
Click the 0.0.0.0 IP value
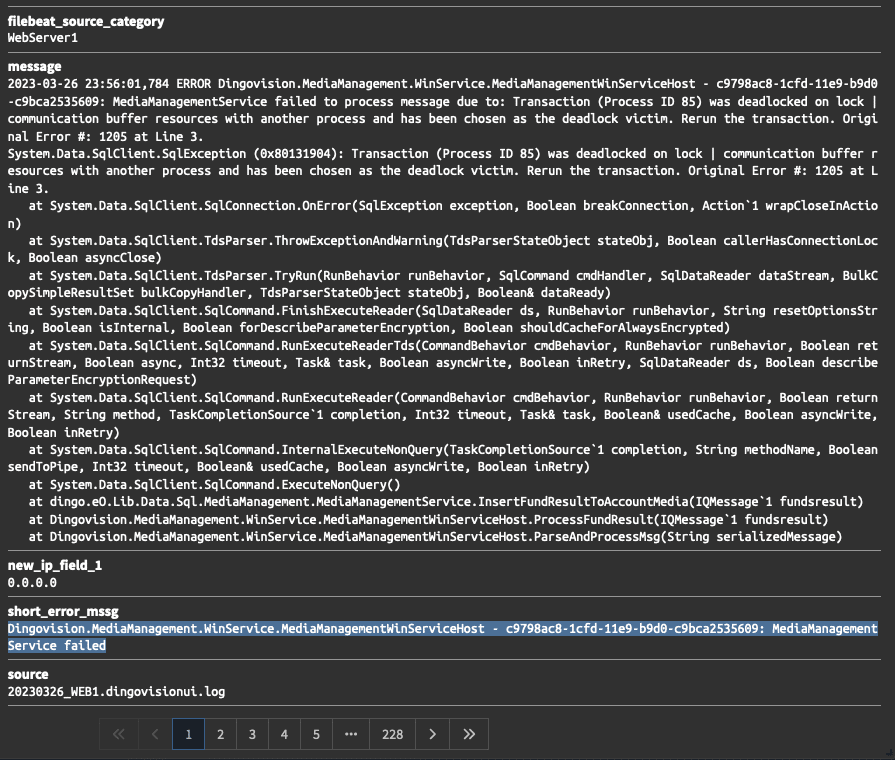point(32,581)
